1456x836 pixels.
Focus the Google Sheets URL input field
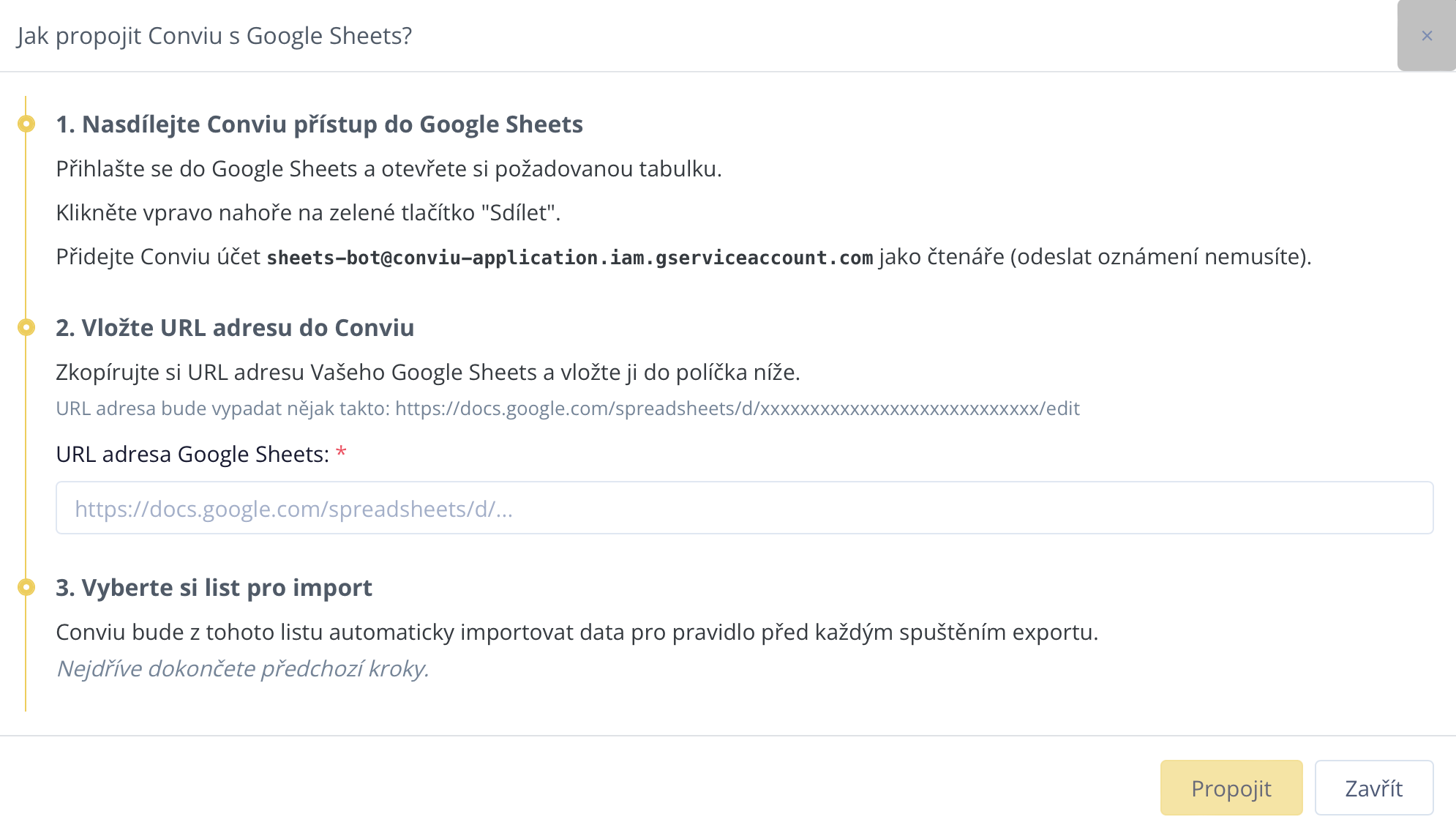(x=744, y=508)
